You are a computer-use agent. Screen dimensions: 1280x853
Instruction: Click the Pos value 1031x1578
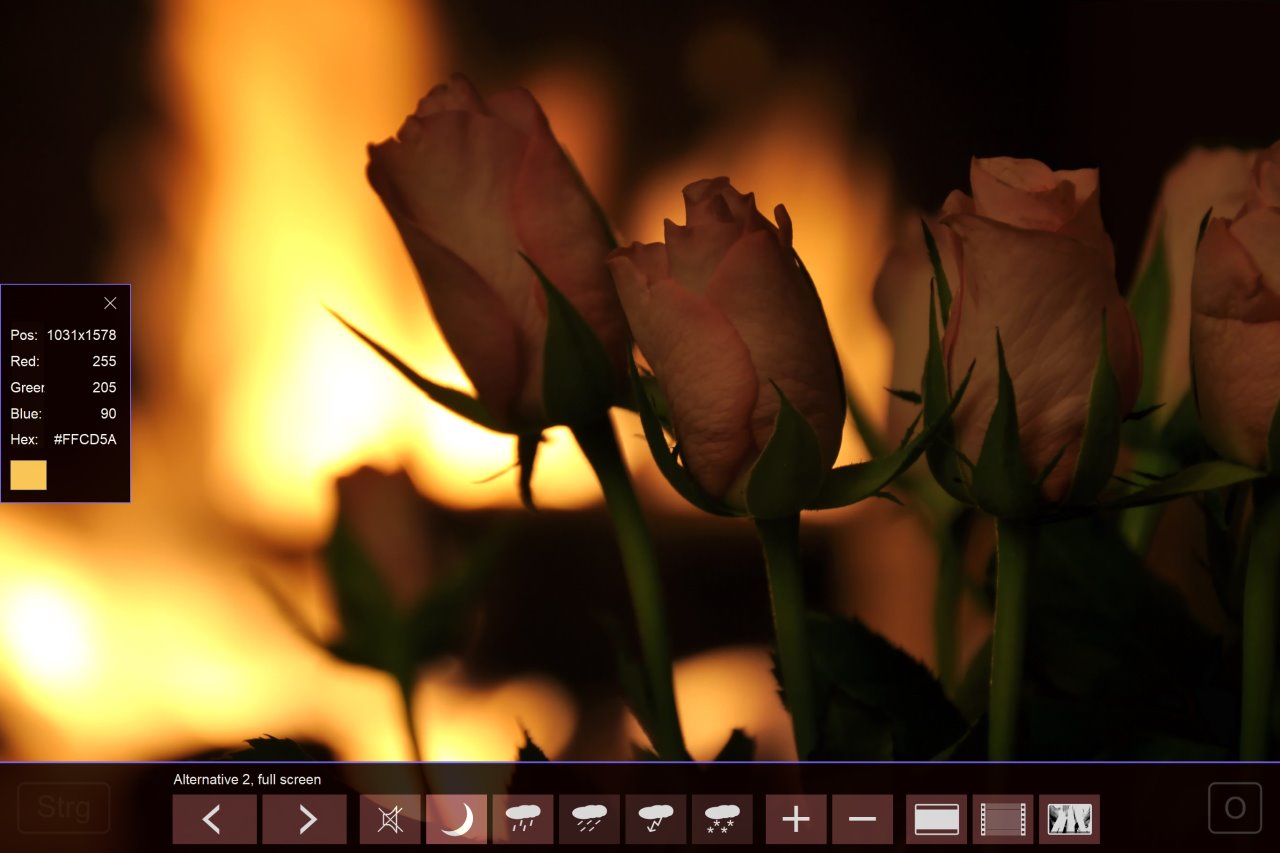point(81,335)
